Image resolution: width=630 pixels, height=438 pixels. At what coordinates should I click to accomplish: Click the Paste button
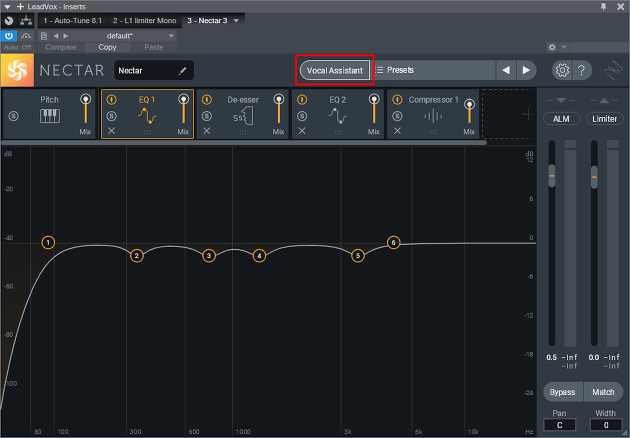(x=153, y=47)
